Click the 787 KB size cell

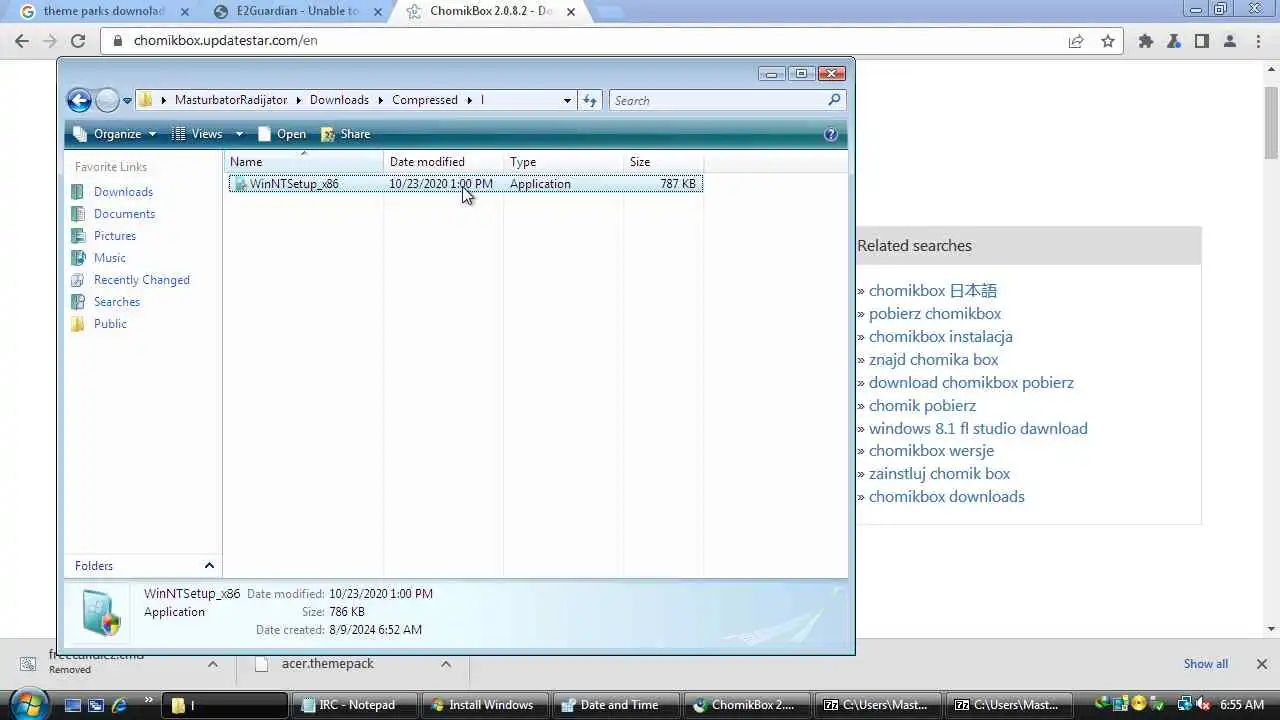point(678,184)
